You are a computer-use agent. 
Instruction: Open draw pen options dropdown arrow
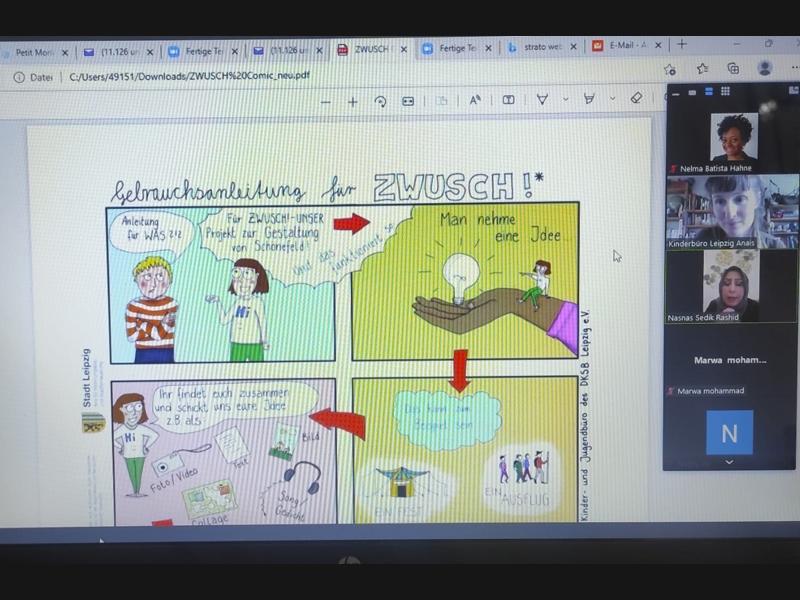(565, 99)
